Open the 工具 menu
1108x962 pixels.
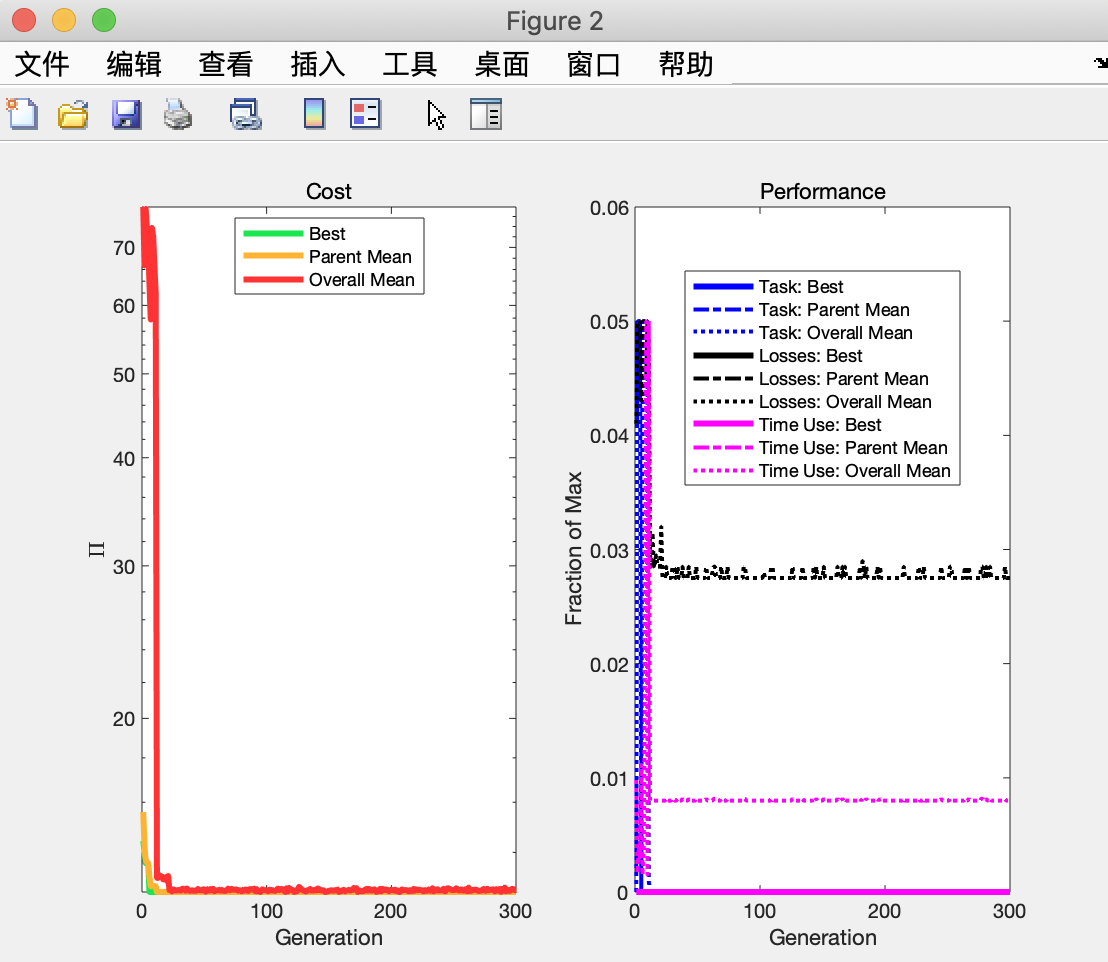(x=410, y=64)
